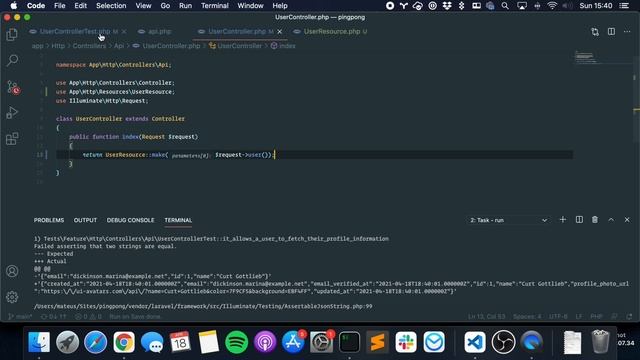
Task: Click 'UserController.php' breadcrumb segment
Action: coord(171,46)
